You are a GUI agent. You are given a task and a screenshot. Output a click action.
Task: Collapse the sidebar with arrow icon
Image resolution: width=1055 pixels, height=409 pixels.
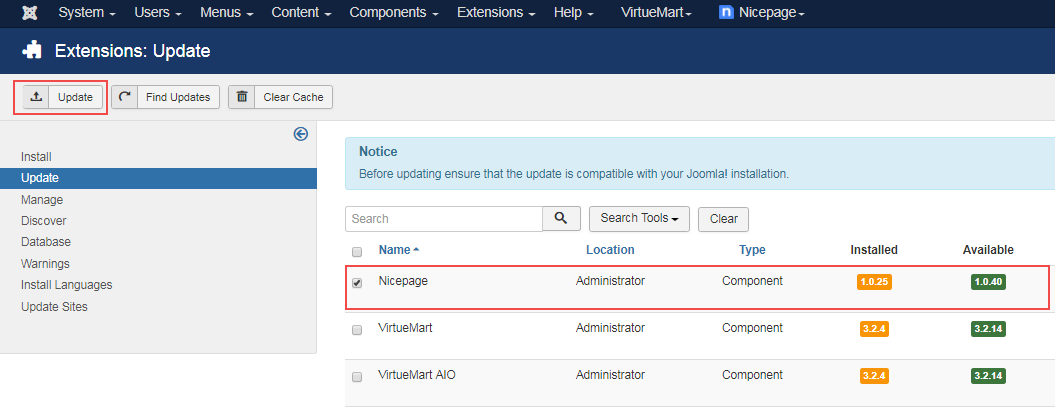tap(301, 134)
